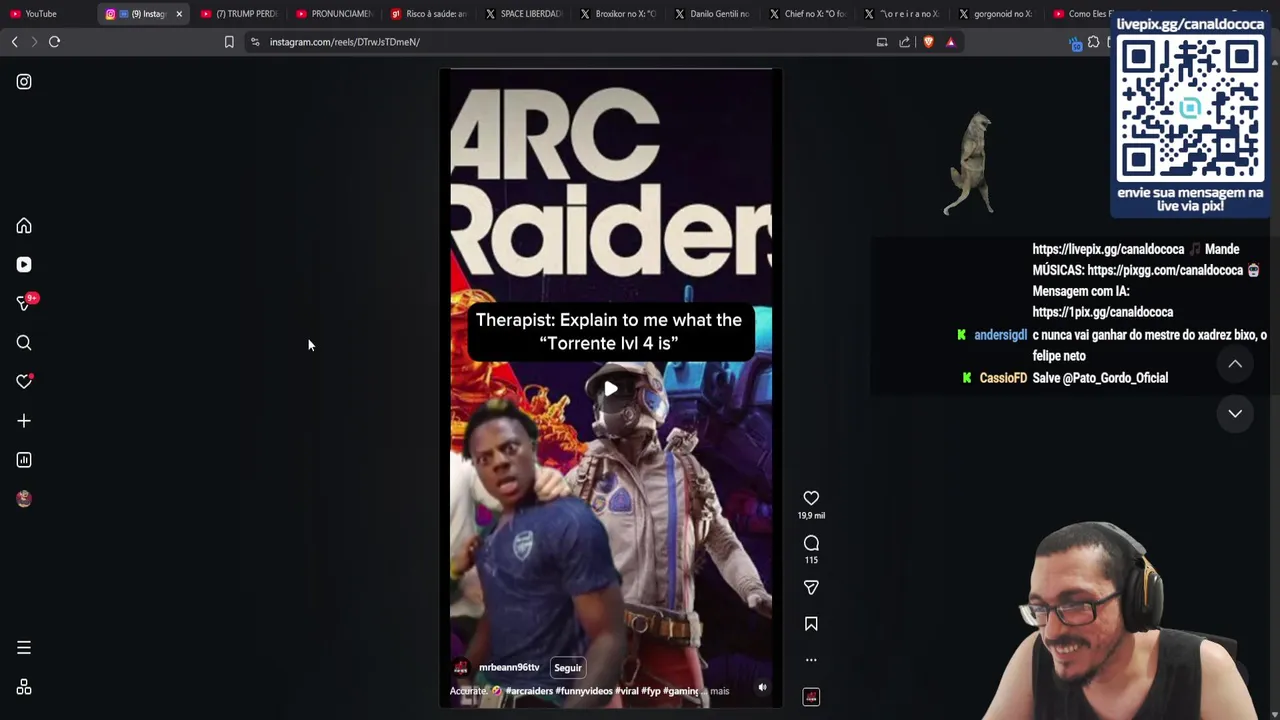The width and height of the screenshot is (1280, 720).
Task: Open the browser extensions puzzle icon
Action: 1094,42
